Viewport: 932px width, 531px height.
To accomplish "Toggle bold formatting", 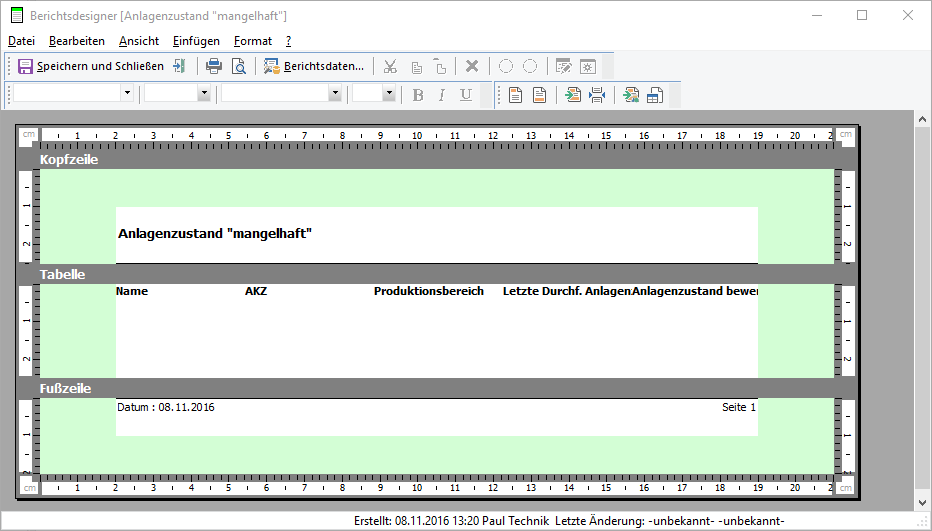I will tap(418, 95).
